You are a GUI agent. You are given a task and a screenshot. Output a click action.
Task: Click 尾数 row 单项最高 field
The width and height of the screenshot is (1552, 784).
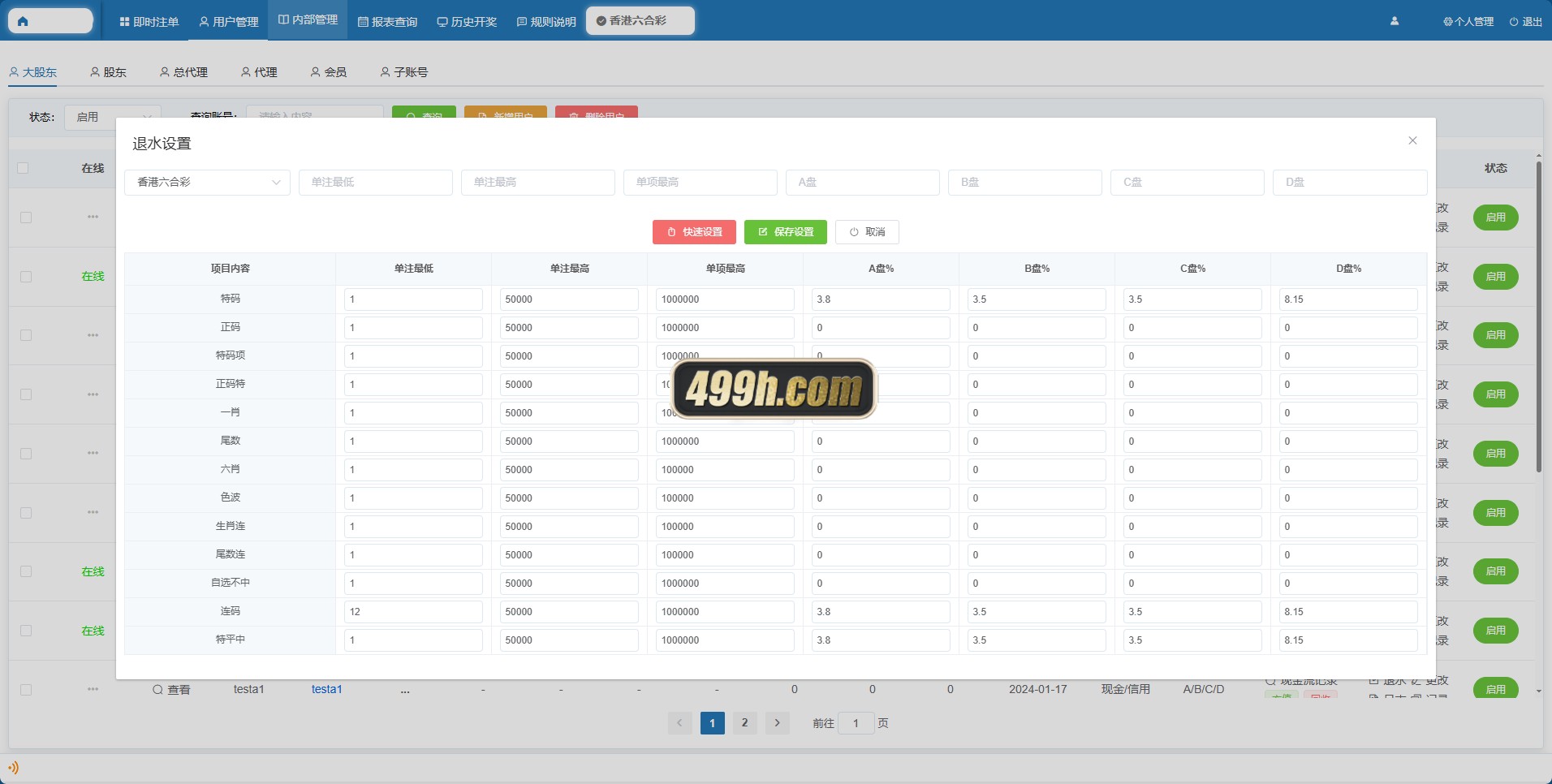[x=725, y=442]
